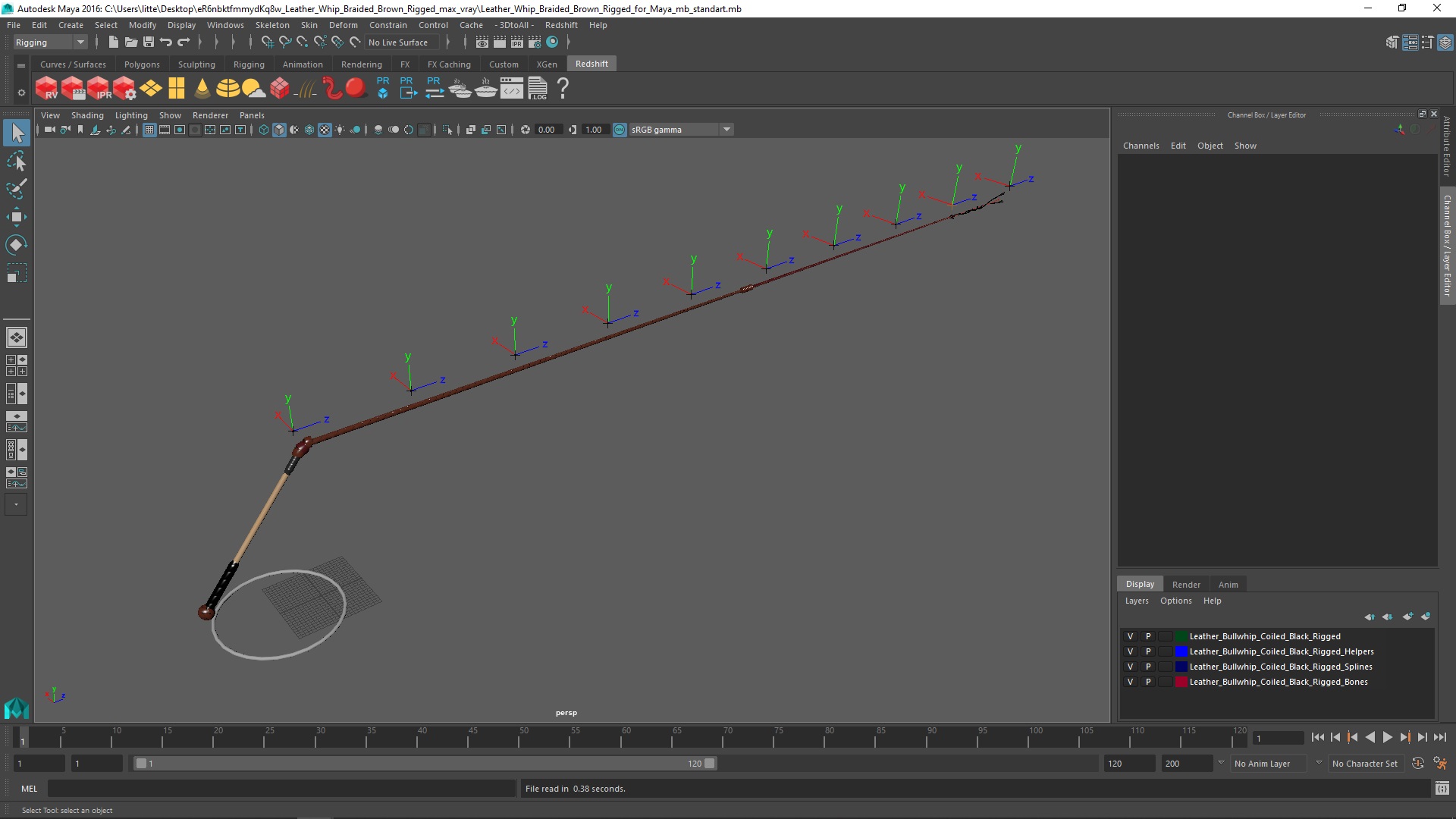Toggle playback P of Leather_Bullwhip_Coiled_Black_Rigged layer
1456x819 pixels.
(x=1148, y=636)
